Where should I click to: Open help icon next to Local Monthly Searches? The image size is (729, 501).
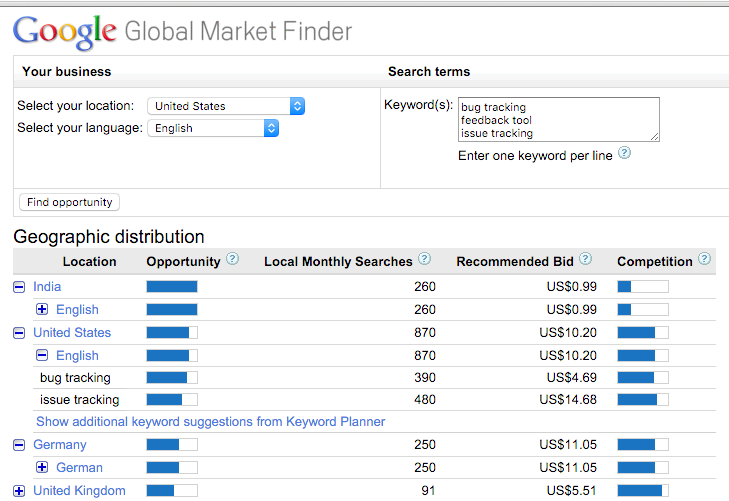coord(424,259)
